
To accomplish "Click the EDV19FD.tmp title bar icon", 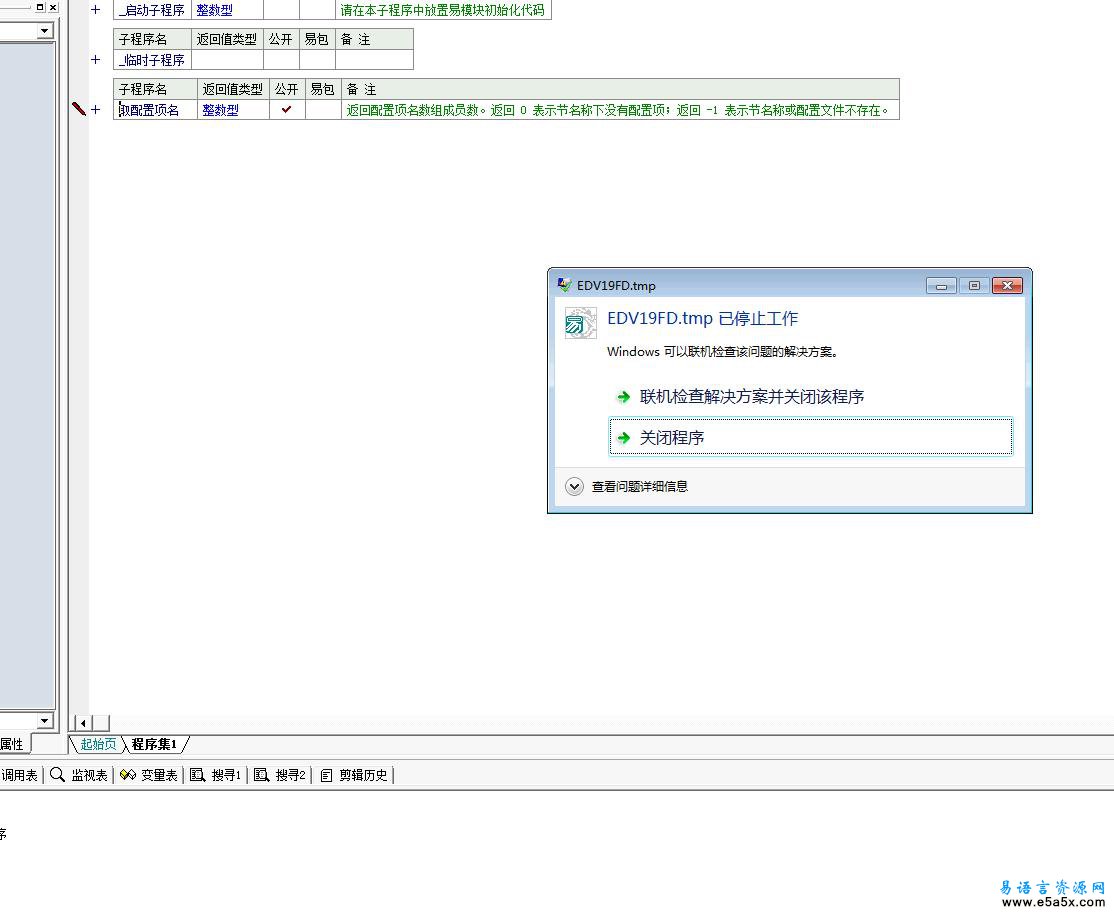I will tap(564, 285).
